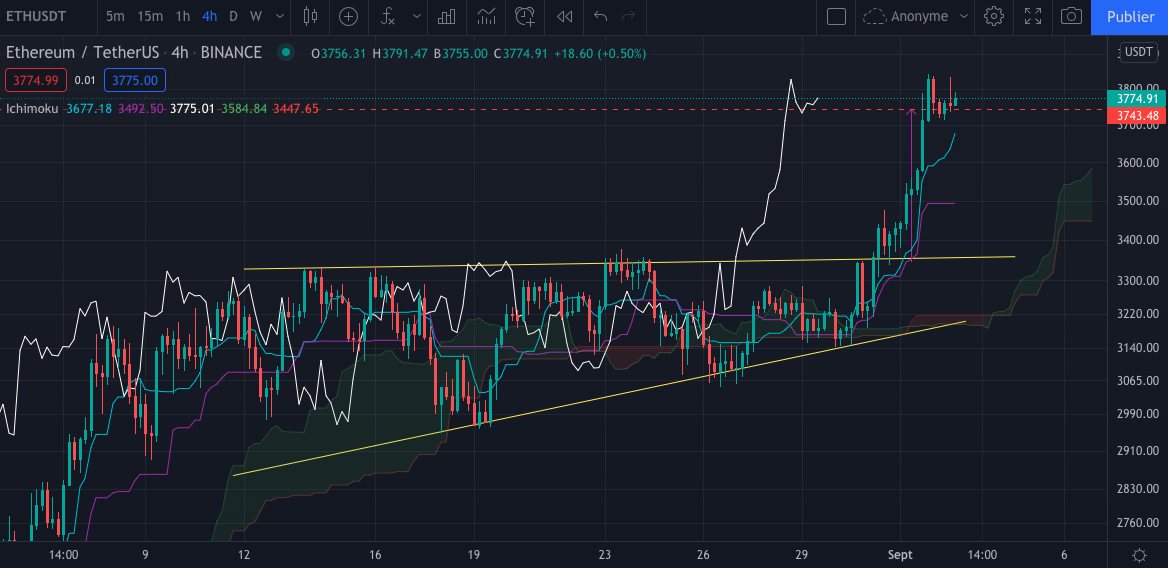The image size is (1168, 568).
Task: Undo the last chart action
Action: [x=600, y=16]
